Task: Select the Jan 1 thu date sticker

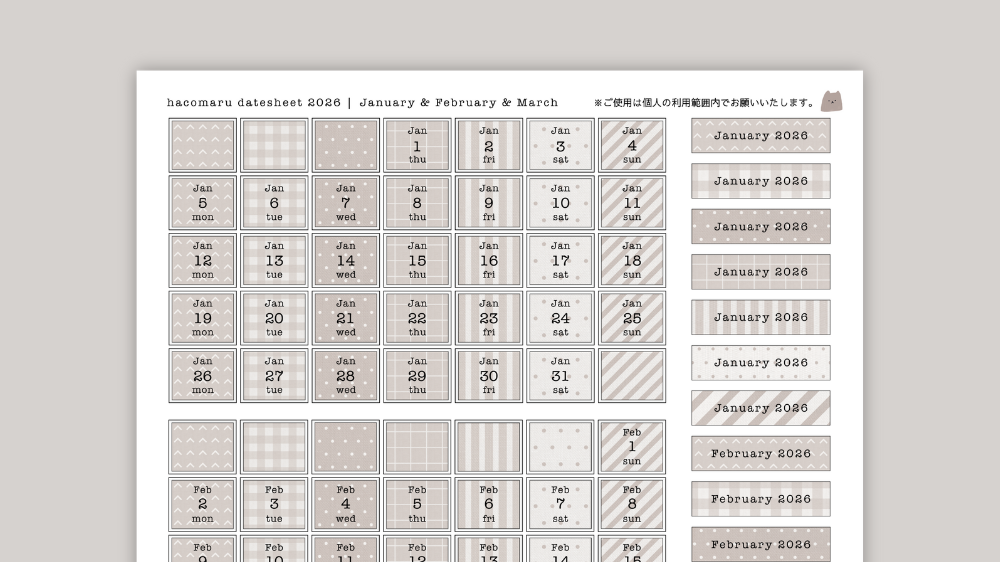Action: pos(417,145)
